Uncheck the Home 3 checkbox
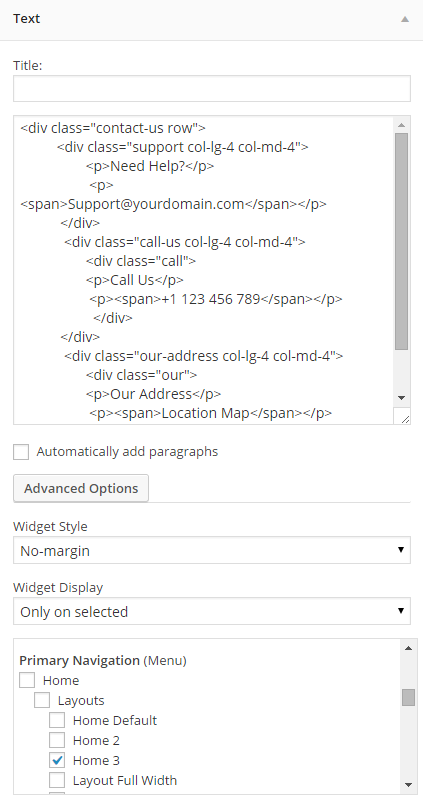 tap(57, 760)
